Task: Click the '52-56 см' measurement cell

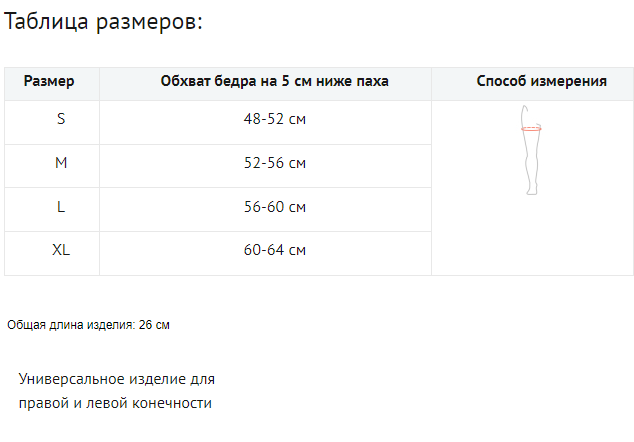Action: point(274,163)
